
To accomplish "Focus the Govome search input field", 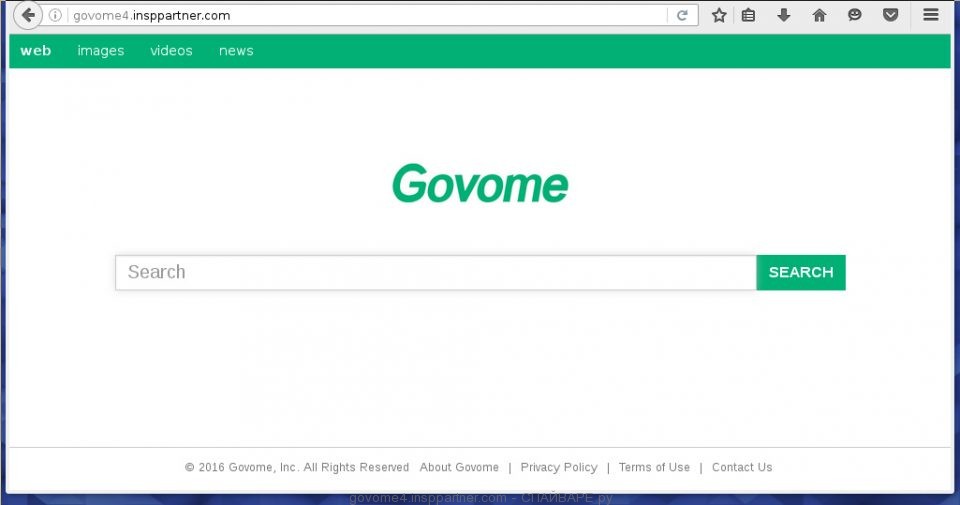I will pos(435,272).
